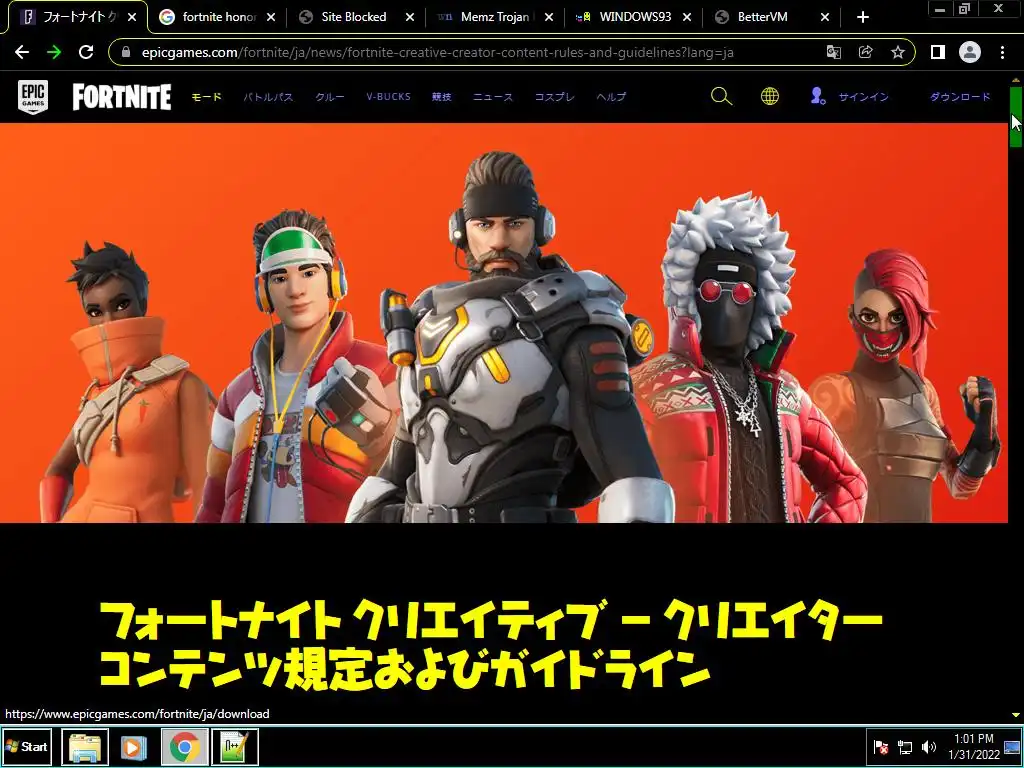Viewport: 1024px width, 768px height.
Task: Open the モード nav menu
Action: [x=207, y=97]
